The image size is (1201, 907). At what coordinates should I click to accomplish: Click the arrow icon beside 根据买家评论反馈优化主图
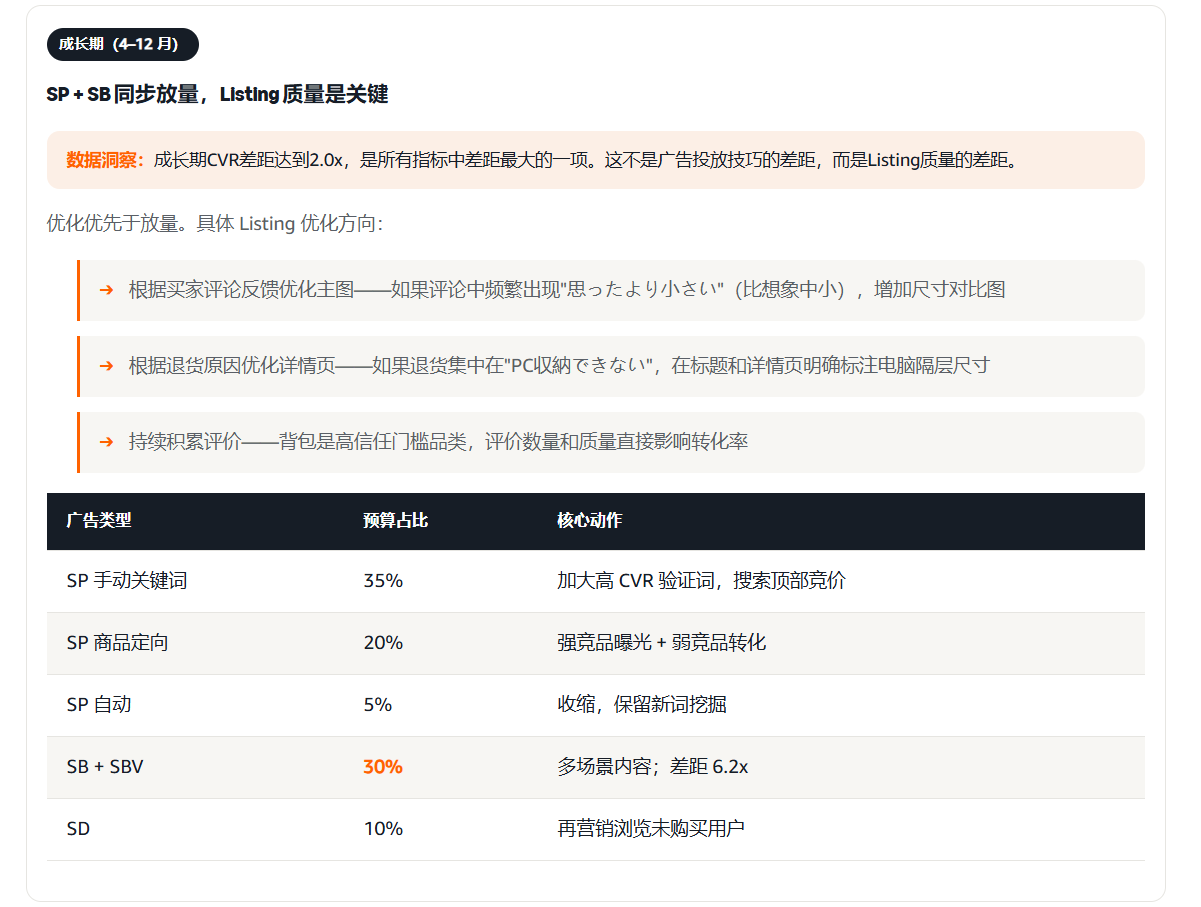tap(106, 290)
